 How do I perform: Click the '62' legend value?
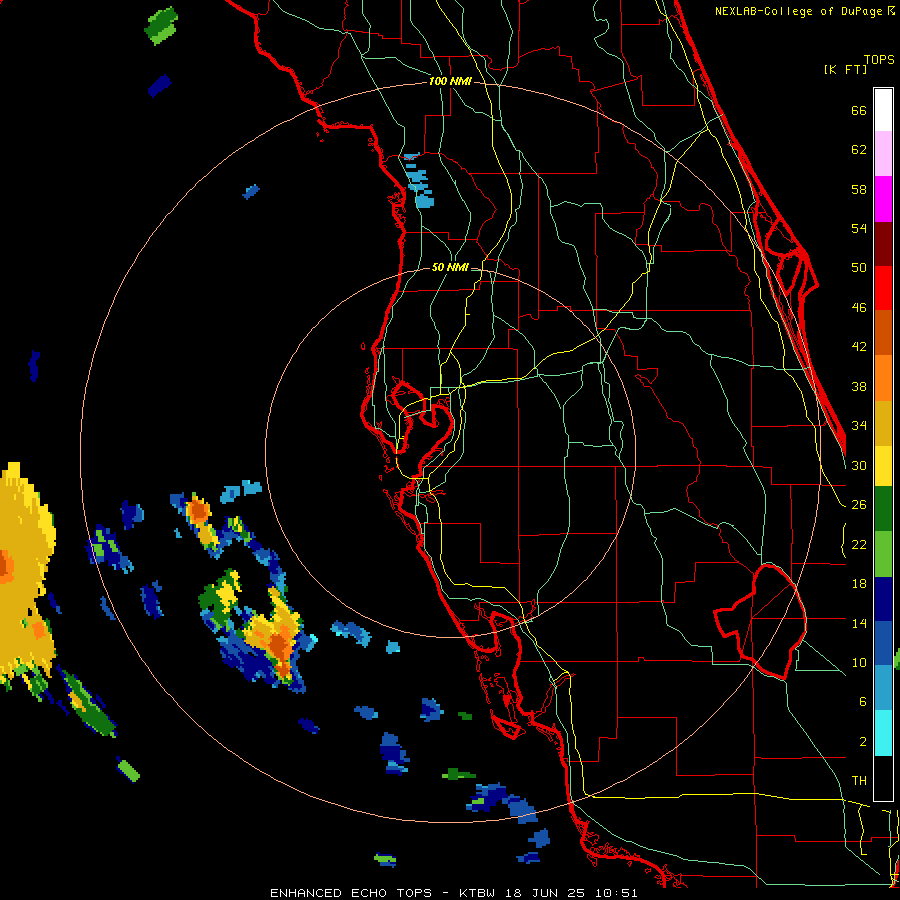point(859,150)
